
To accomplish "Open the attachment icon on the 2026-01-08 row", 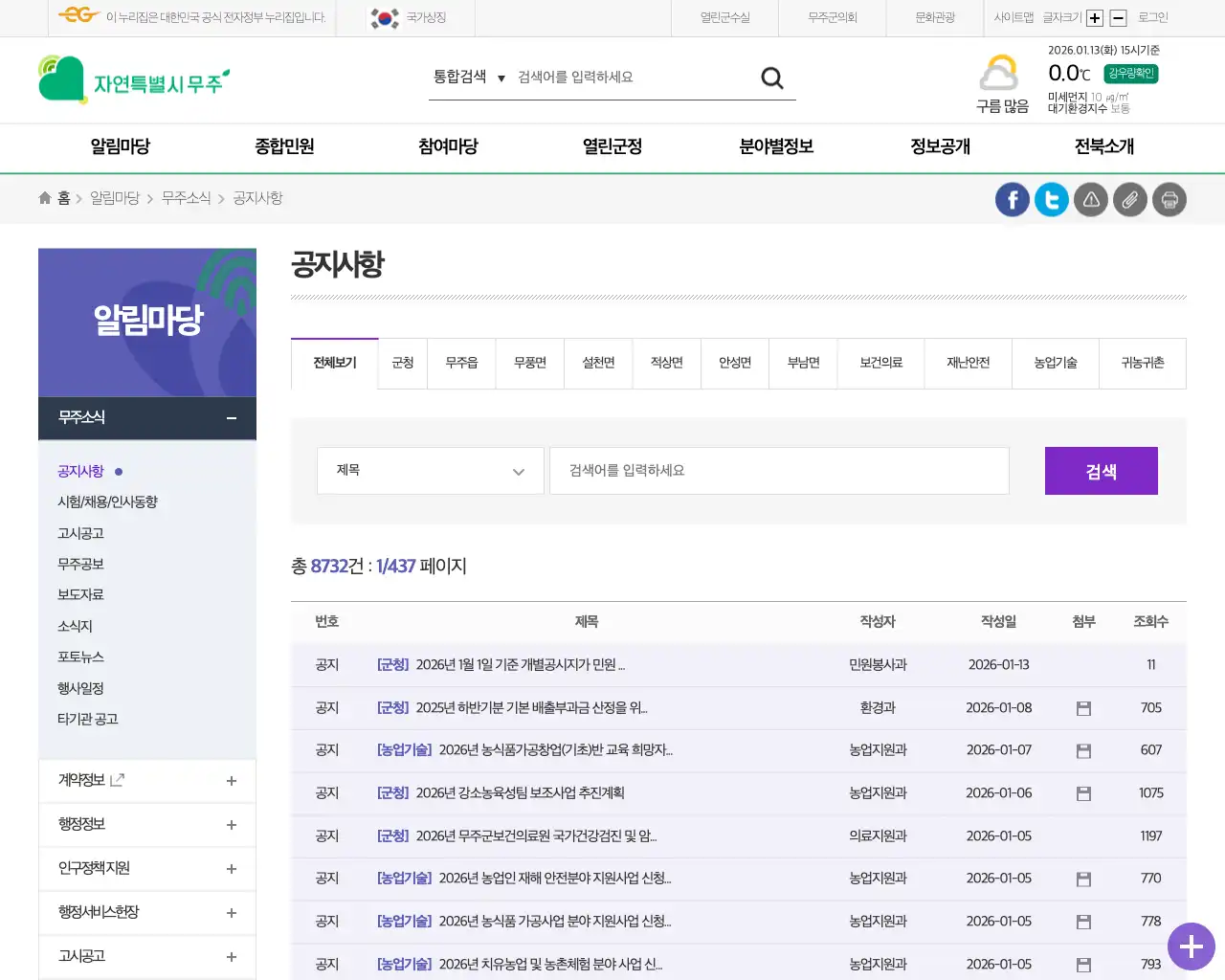I will coord(1082,707).
